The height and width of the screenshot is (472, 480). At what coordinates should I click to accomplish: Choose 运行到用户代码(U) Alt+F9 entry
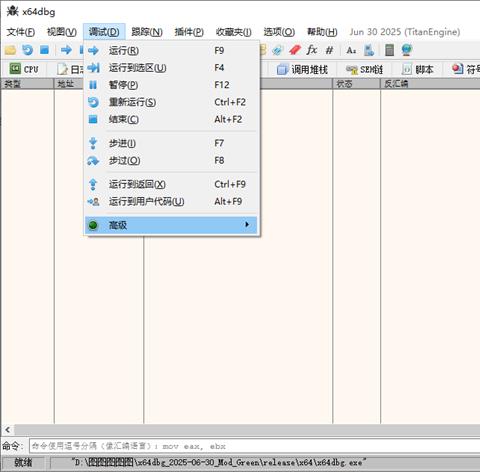click(x=171, y=201)
